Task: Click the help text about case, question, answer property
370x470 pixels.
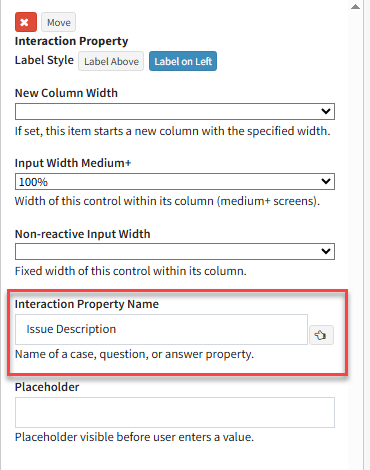Action: pyautogui.click(x=134, y=354)
